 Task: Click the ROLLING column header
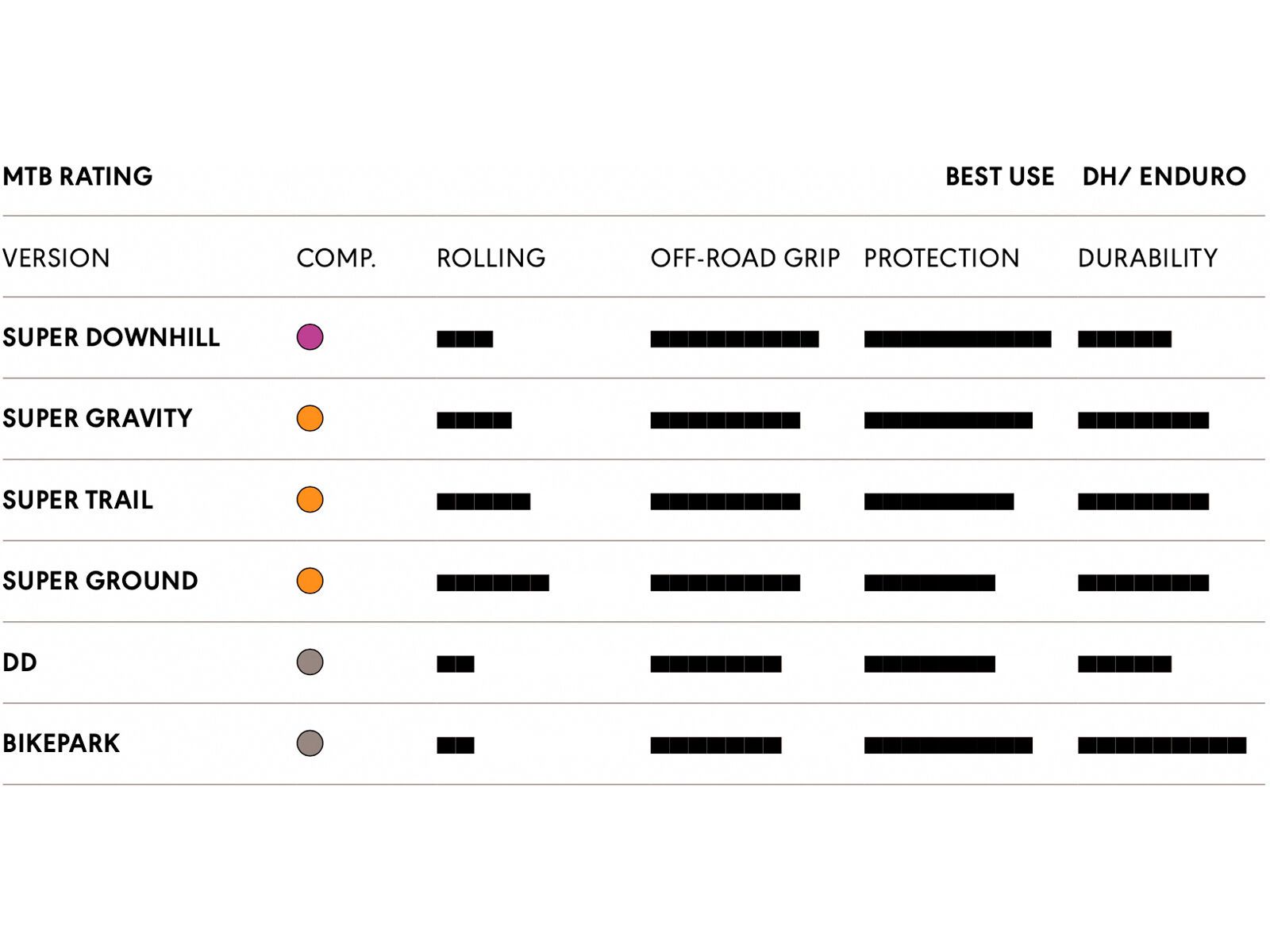click(x=491, y=258)
